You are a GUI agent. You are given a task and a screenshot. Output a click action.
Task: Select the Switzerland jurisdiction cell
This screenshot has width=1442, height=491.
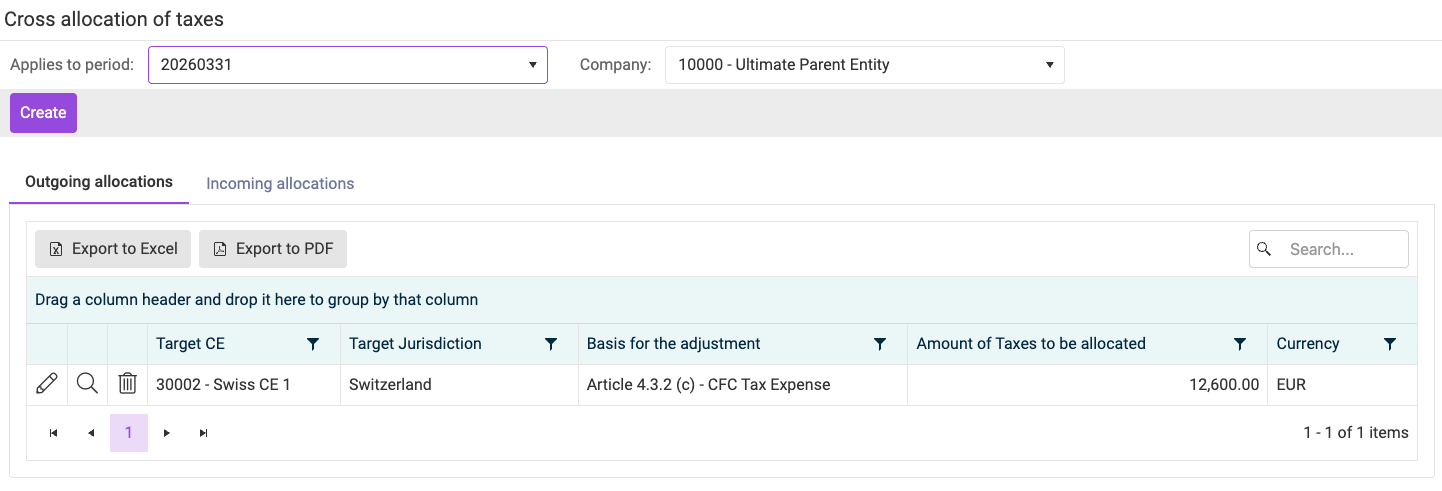[x=459, y=385]
